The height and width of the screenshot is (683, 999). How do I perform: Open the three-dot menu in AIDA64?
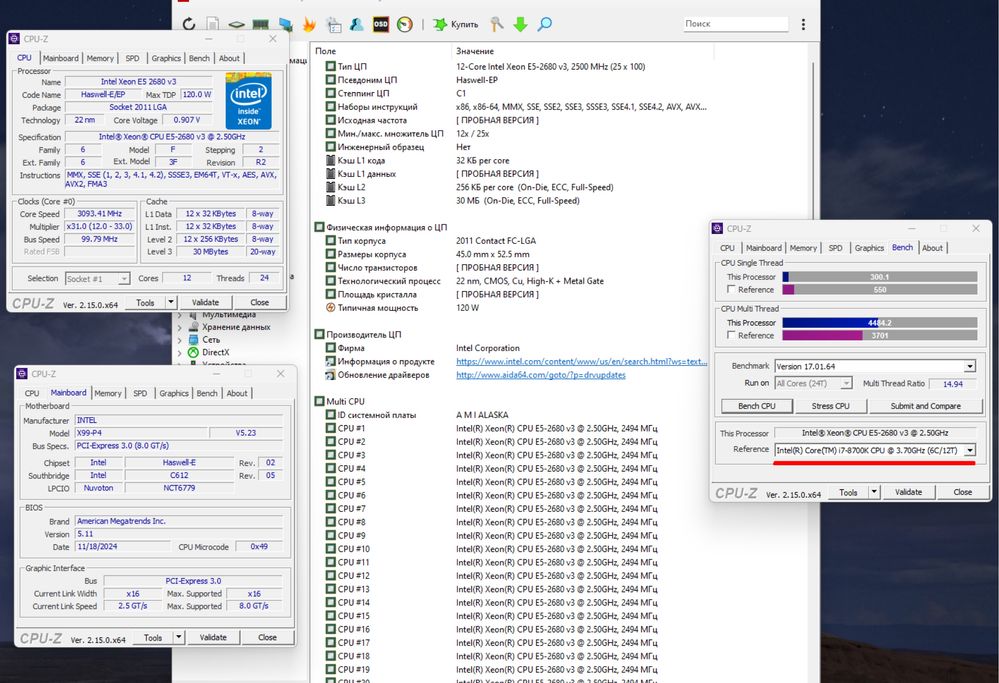click(803, 24)
